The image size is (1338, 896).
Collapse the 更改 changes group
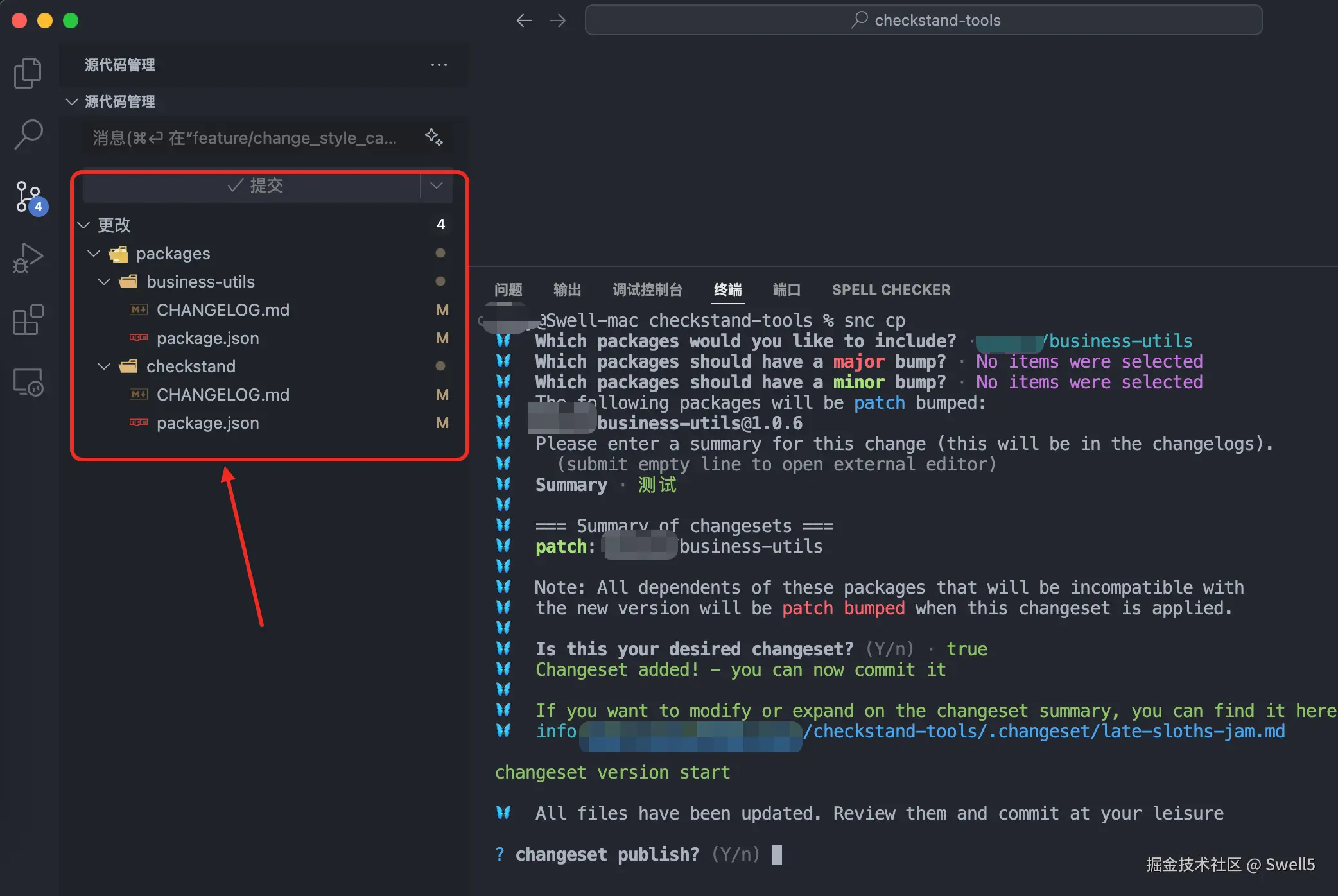(83, 225)
